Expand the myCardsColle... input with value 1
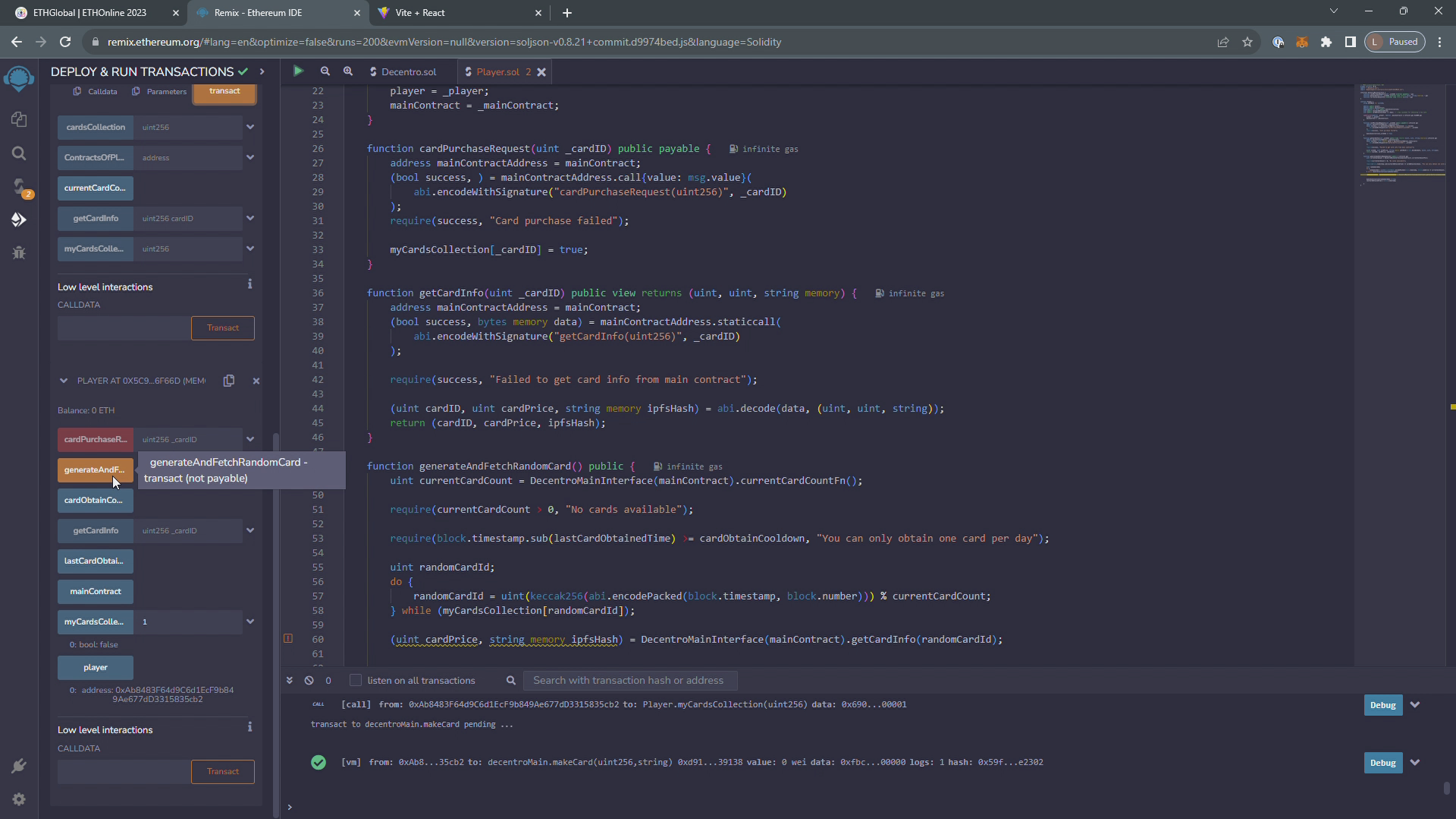 coord(250,621)
